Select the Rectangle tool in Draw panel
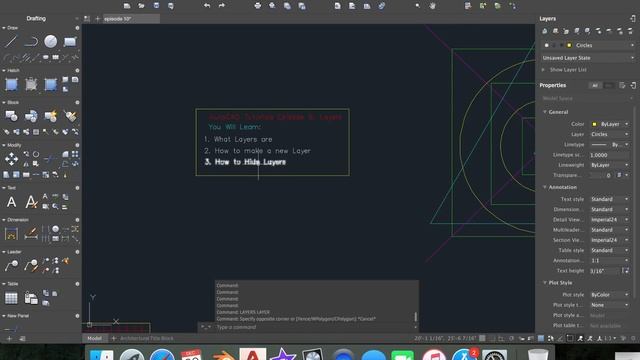 click(x=70, y=41)
